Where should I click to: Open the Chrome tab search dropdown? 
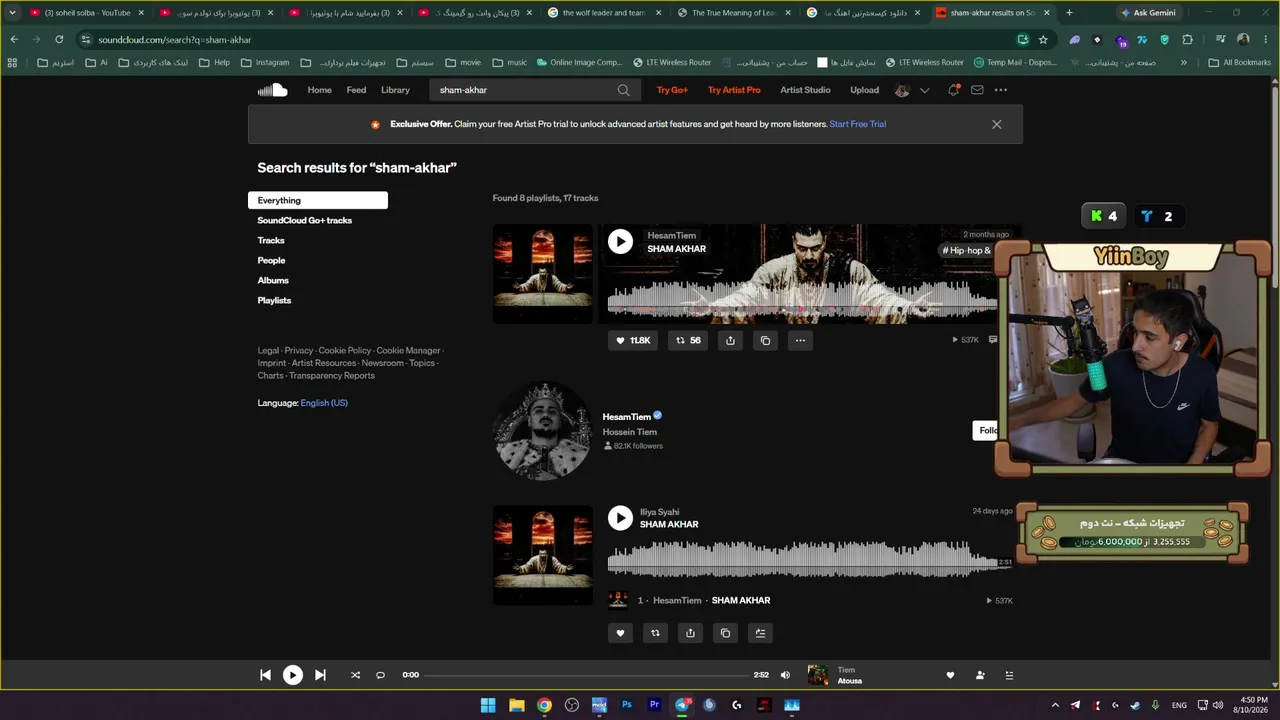[12, 13]
